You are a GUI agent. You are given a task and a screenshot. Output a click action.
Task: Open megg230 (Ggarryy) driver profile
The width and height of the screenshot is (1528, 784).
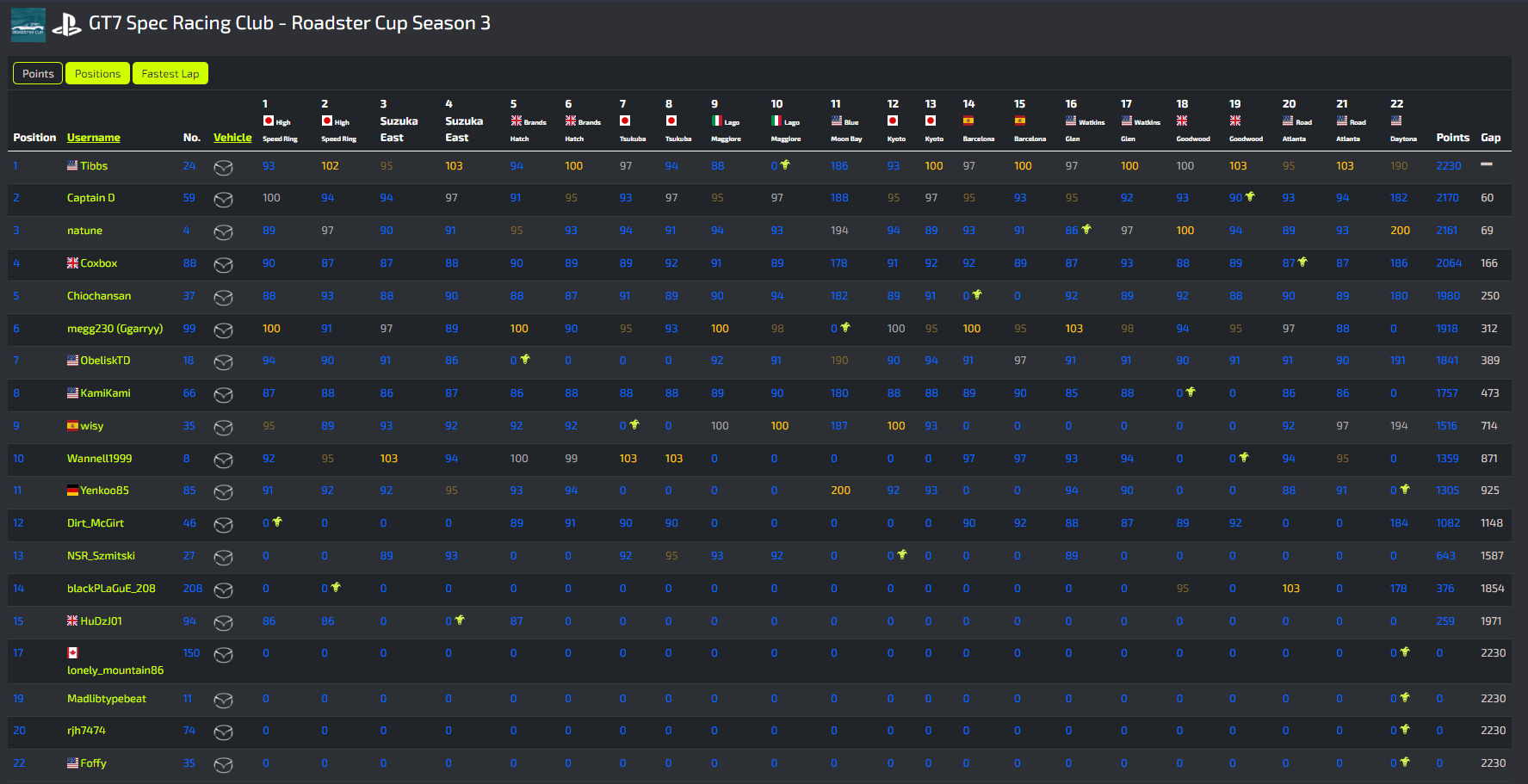click(115, 329)
